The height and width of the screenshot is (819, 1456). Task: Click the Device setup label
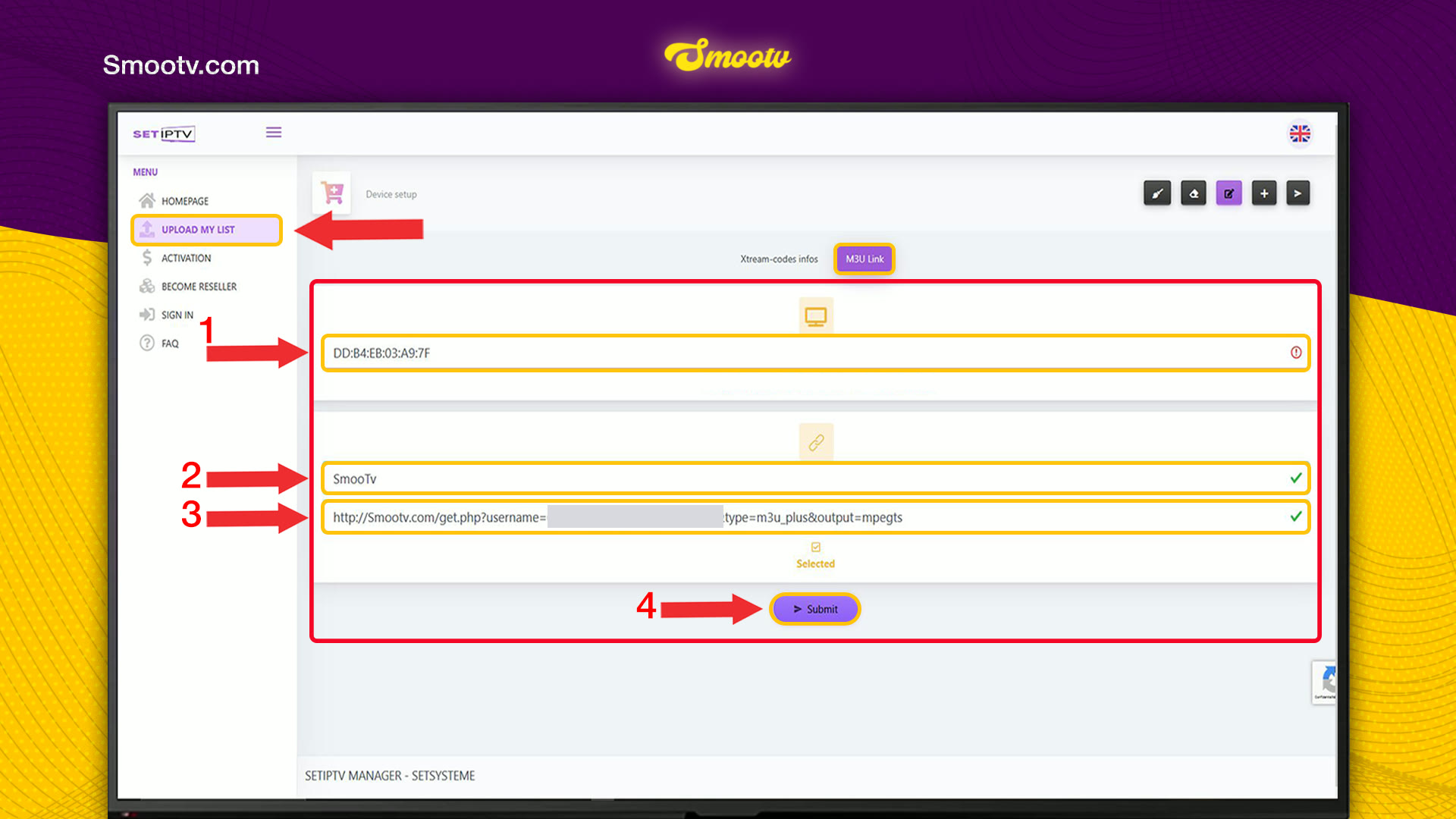pos(391,194)
